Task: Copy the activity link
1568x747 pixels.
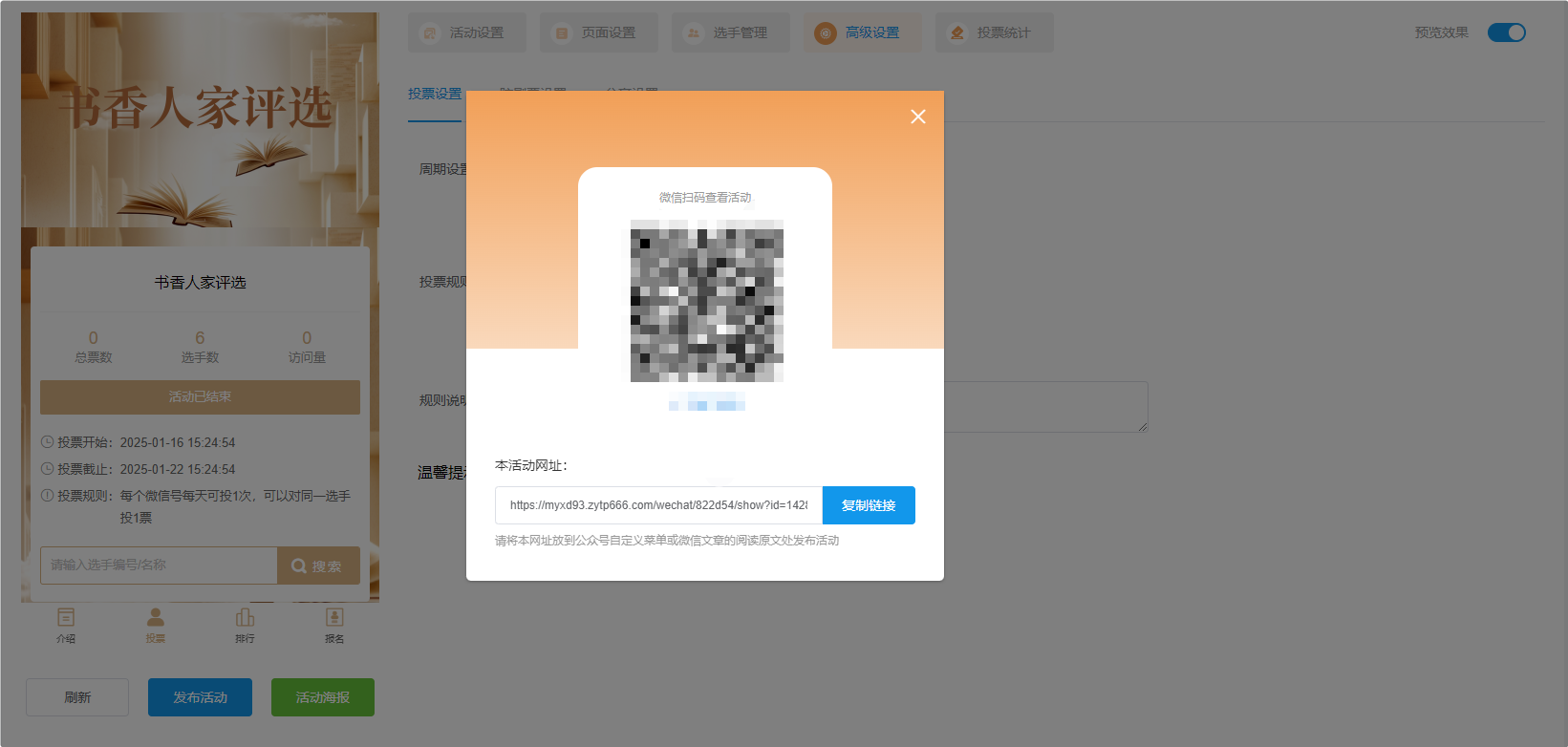Action: point(869,505)
